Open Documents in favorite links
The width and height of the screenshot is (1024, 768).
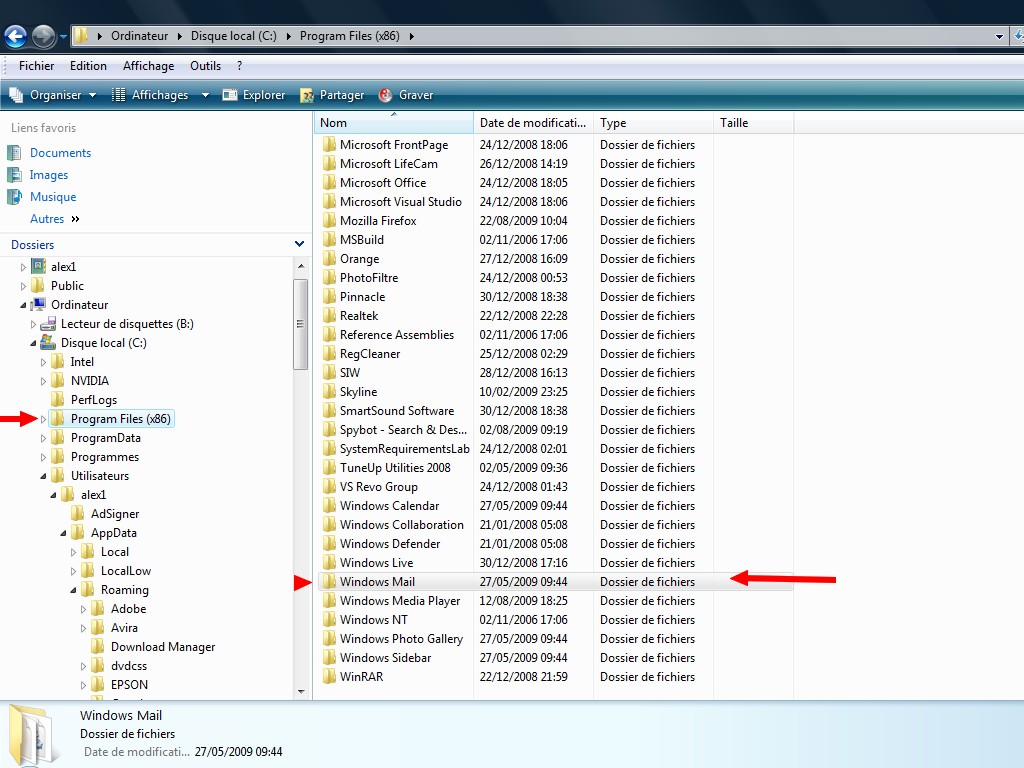point(60,153)
